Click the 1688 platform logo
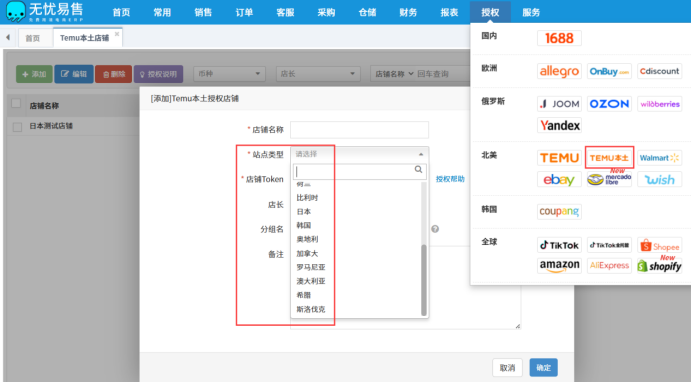Image resolution: width=692 pixels, height=382 pixels. pos(559,38)
